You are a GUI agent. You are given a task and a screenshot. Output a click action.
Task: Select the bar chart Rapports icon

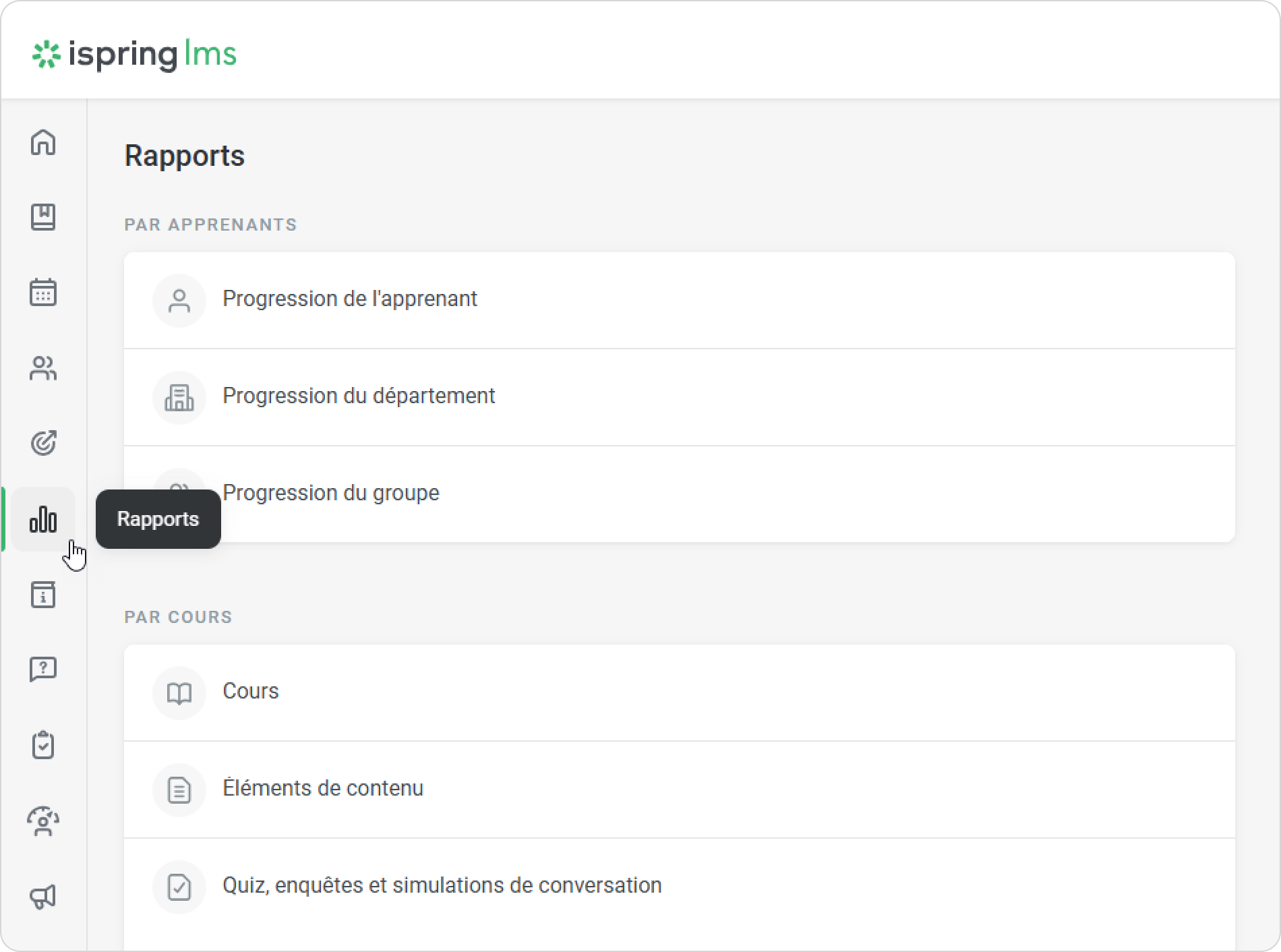click(x=43, y=519)
